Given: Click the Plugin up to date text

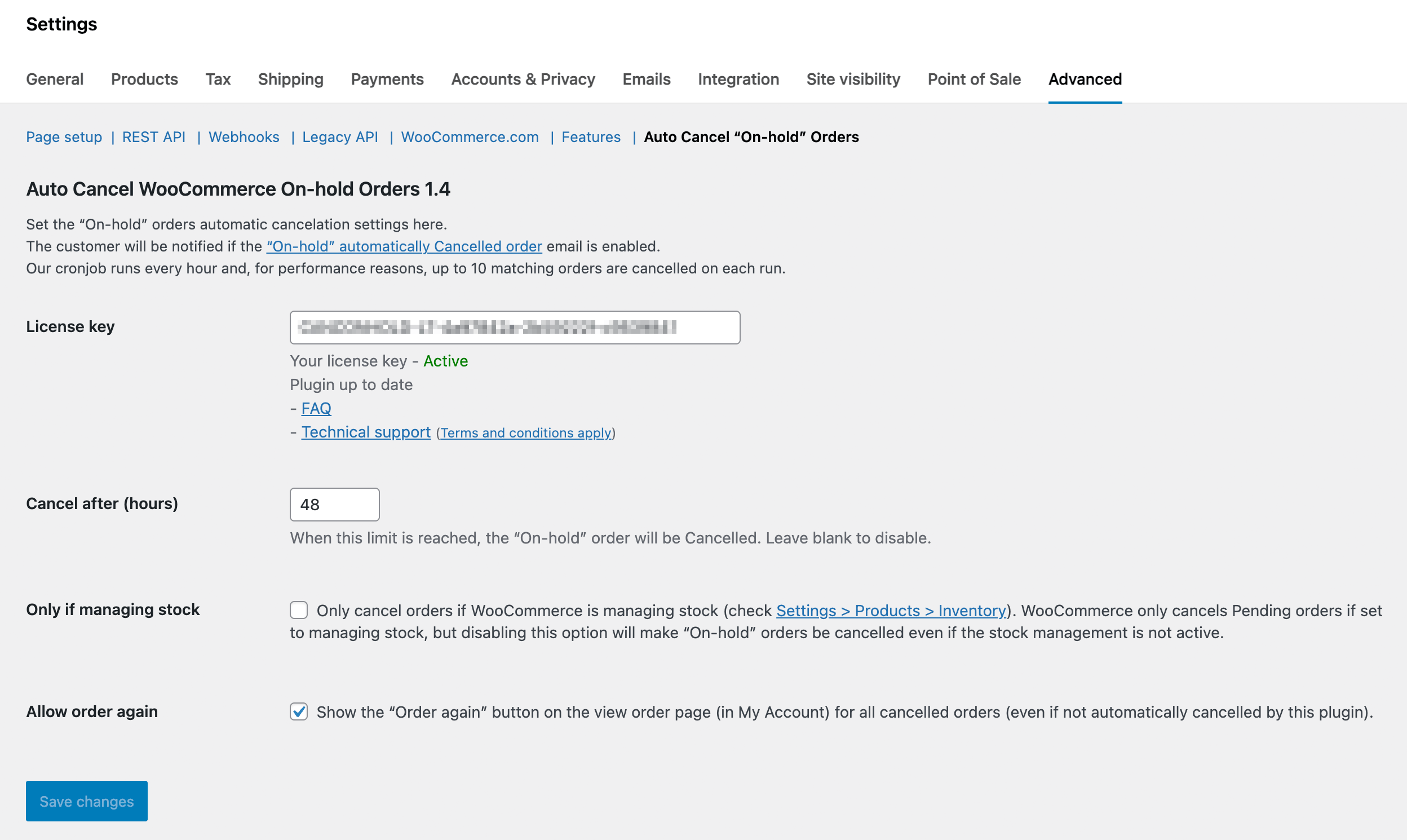Looking at the screenshot, I should [x=351, y=385].
